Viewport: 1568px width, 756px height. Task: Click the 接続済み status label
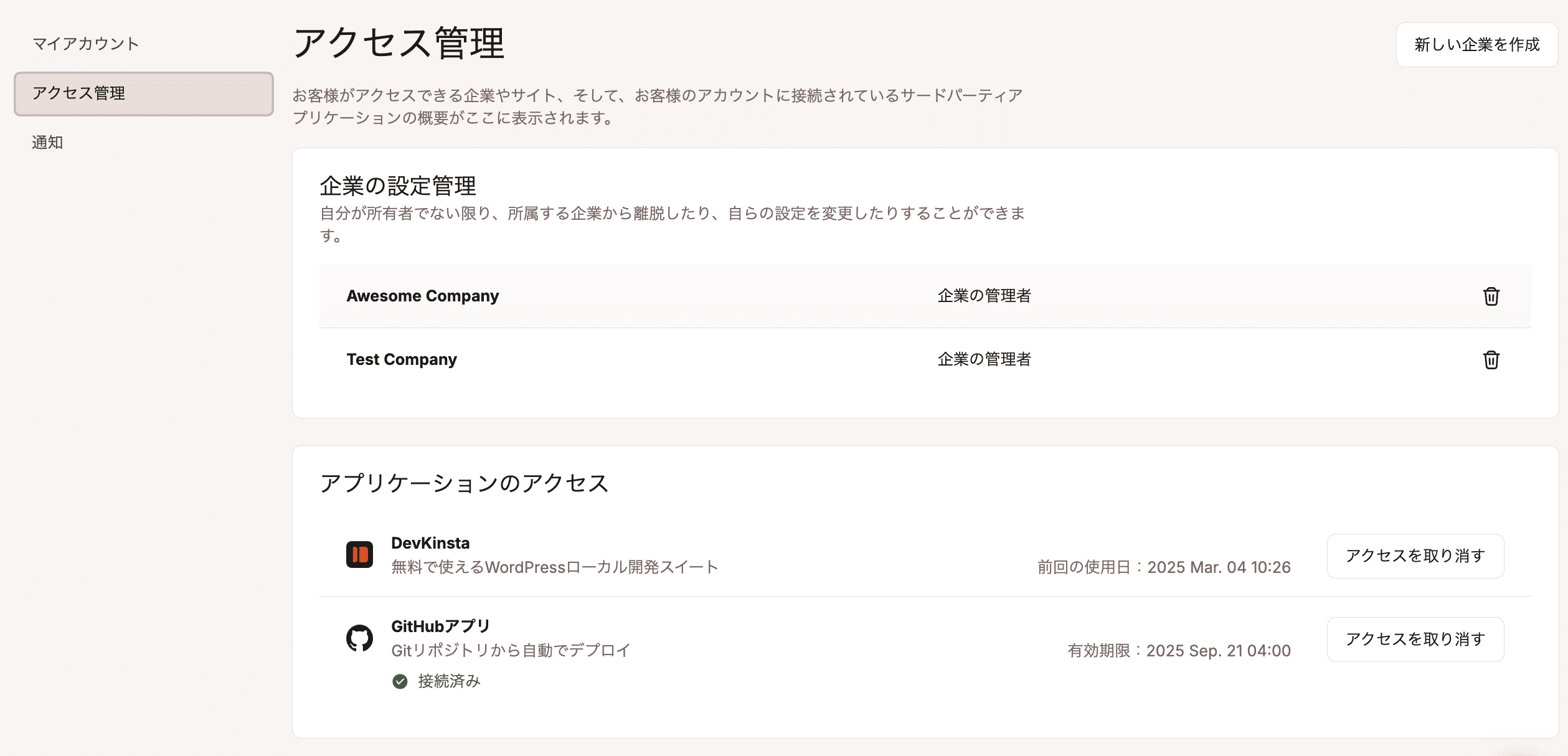click(449, 681)
